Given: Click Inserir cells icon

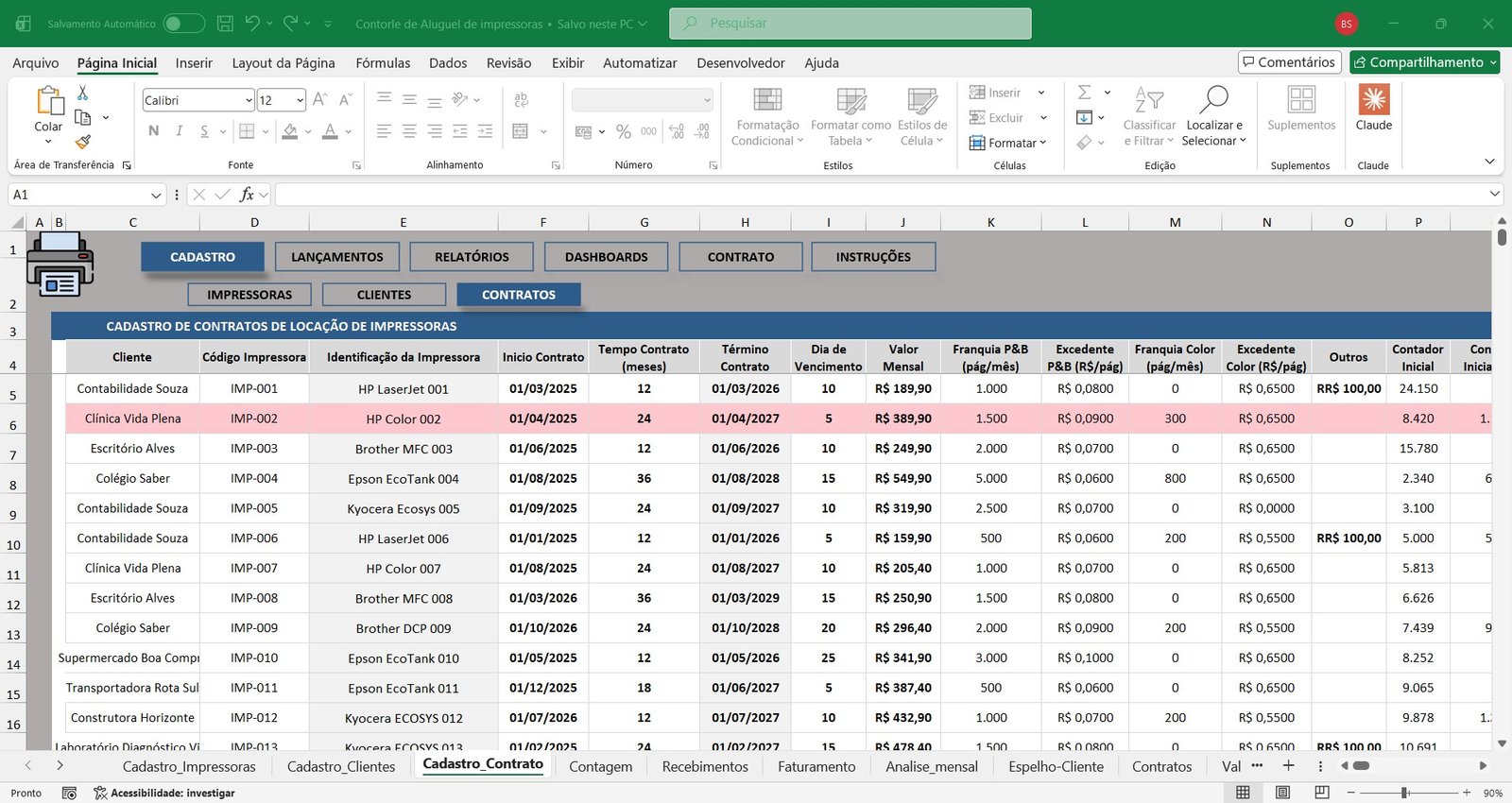Looking at the screenshot, I should 977,93.
